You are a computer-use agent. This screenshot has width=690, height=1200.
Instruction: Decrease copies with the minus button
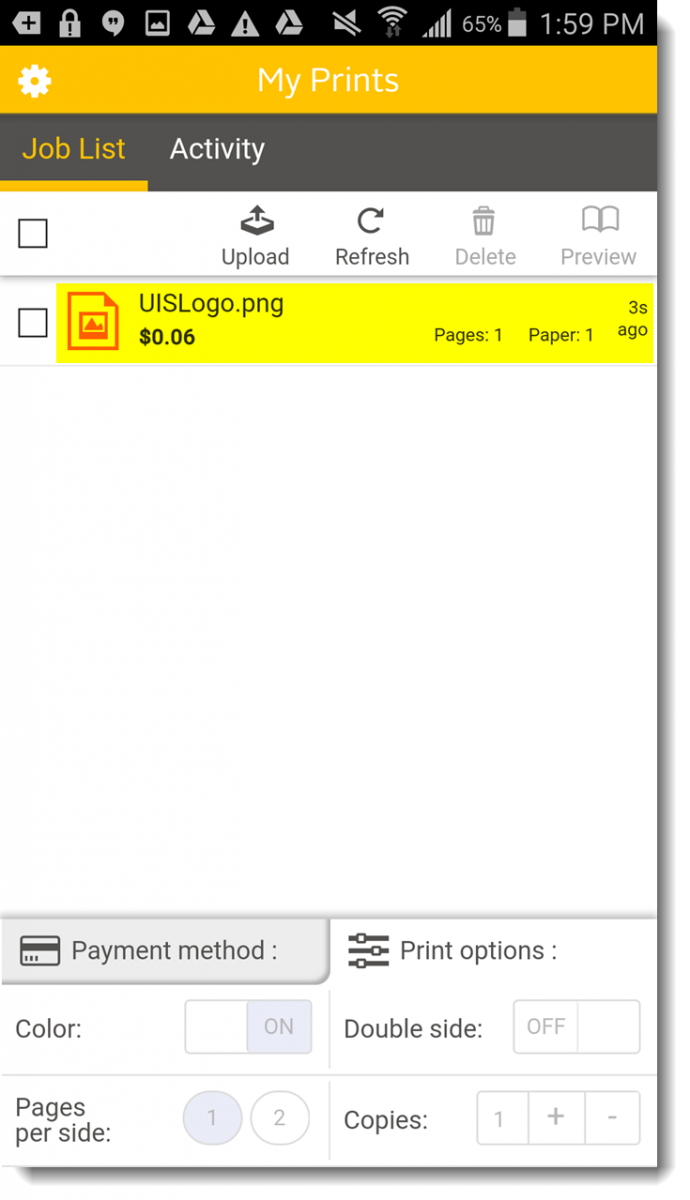pyautogui.click(x=612, y=1118)
